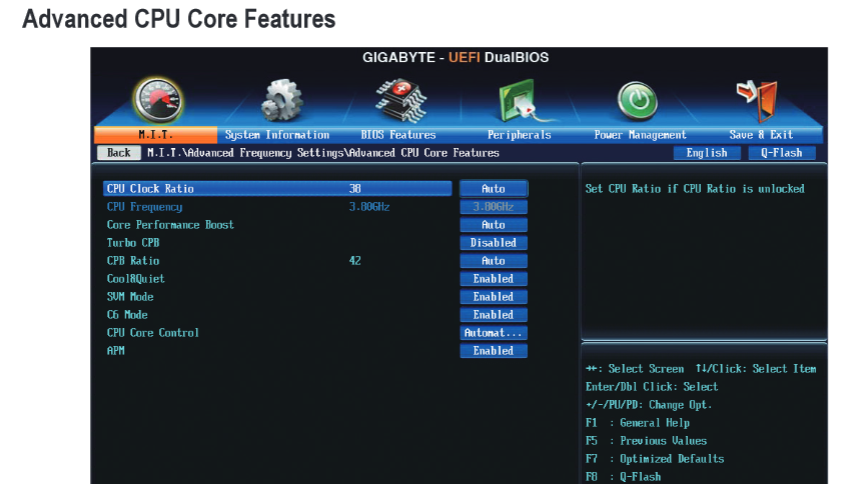The width and height of the screenshot is (863, 484).
Task: Select the CPB Ratio label
Action: [x=133, y=261]
